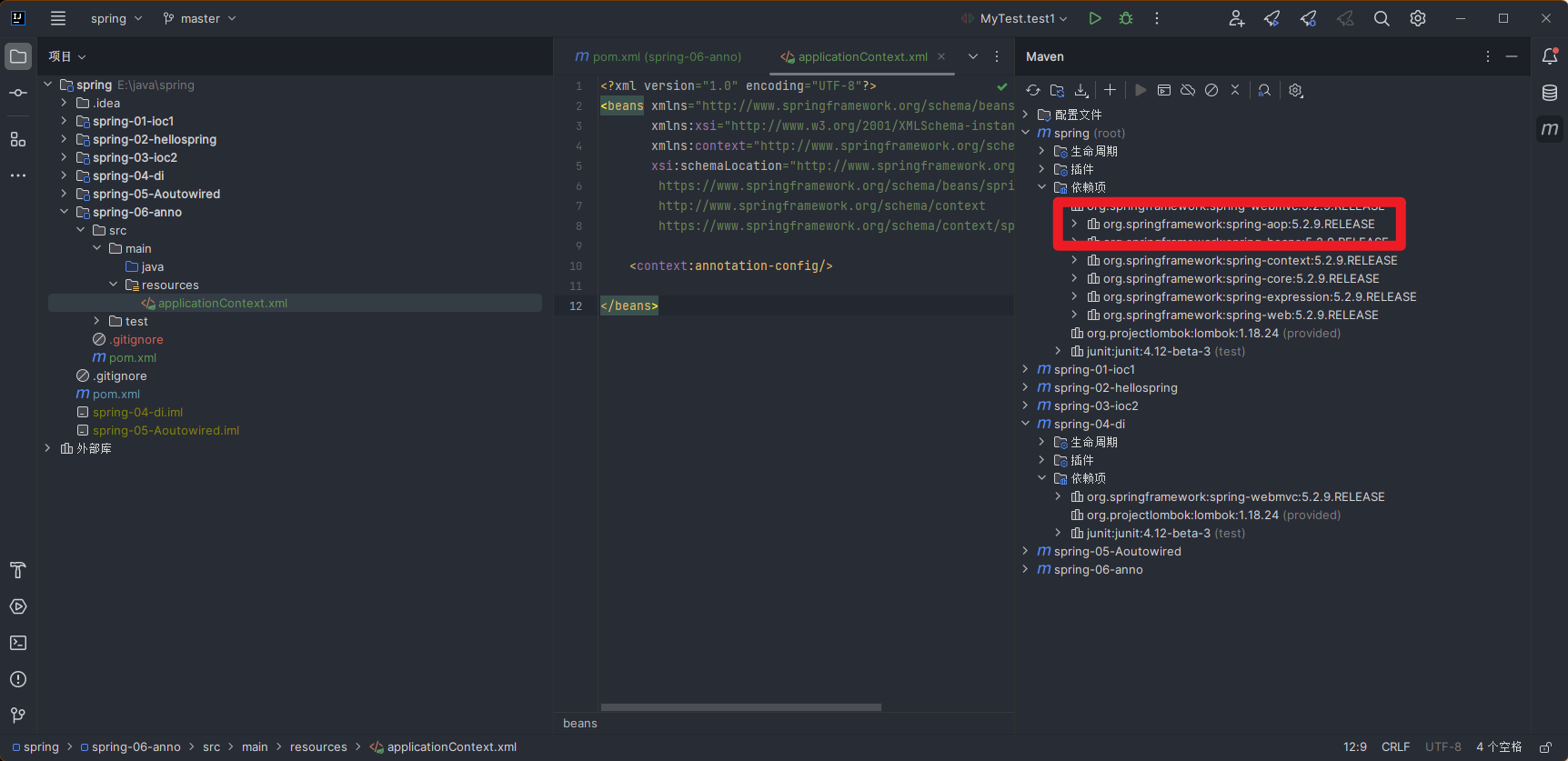Collapse spring-06-anno folder in project tree
The height and width of the screenshot is (761, 1568).
[x=64, y=212]
